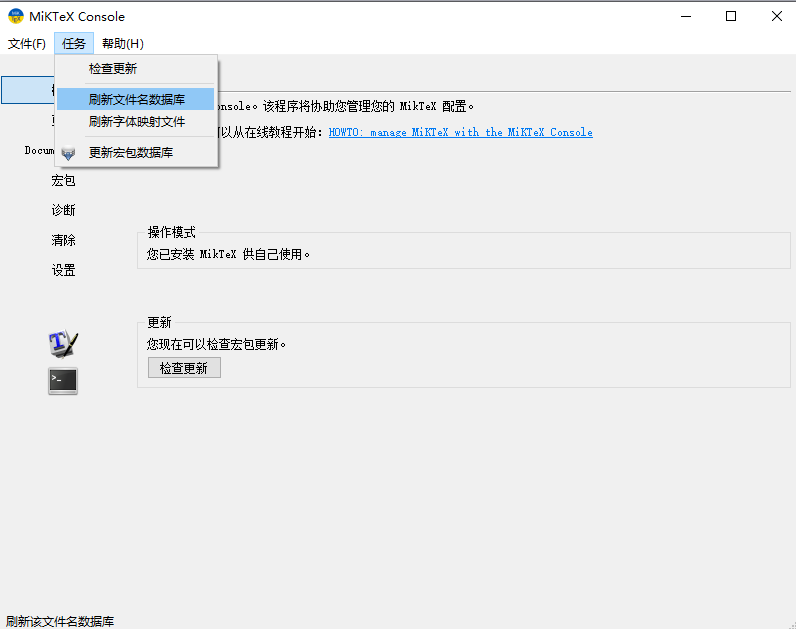Select the partially hidden Docum sidebar page

(39, 150)
